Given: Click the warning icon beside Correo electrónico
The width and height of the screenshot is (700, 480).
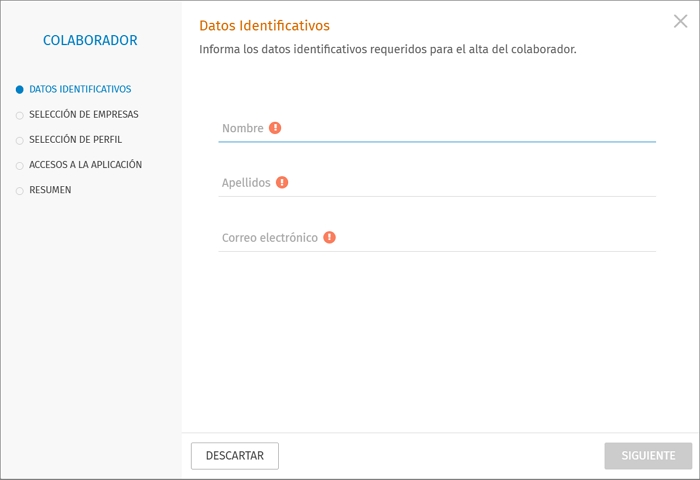Looking at the screenshot, I should point(329,238).
